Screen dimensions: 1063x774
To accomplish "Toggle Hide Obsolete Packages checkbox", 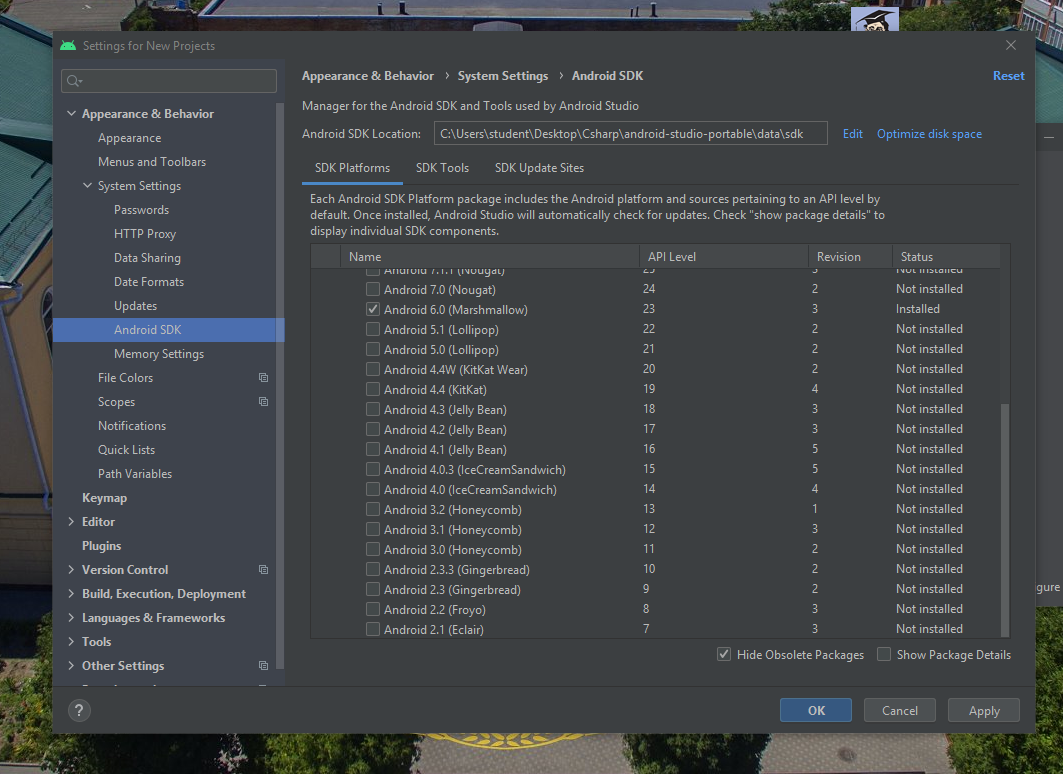I will 724,655.
